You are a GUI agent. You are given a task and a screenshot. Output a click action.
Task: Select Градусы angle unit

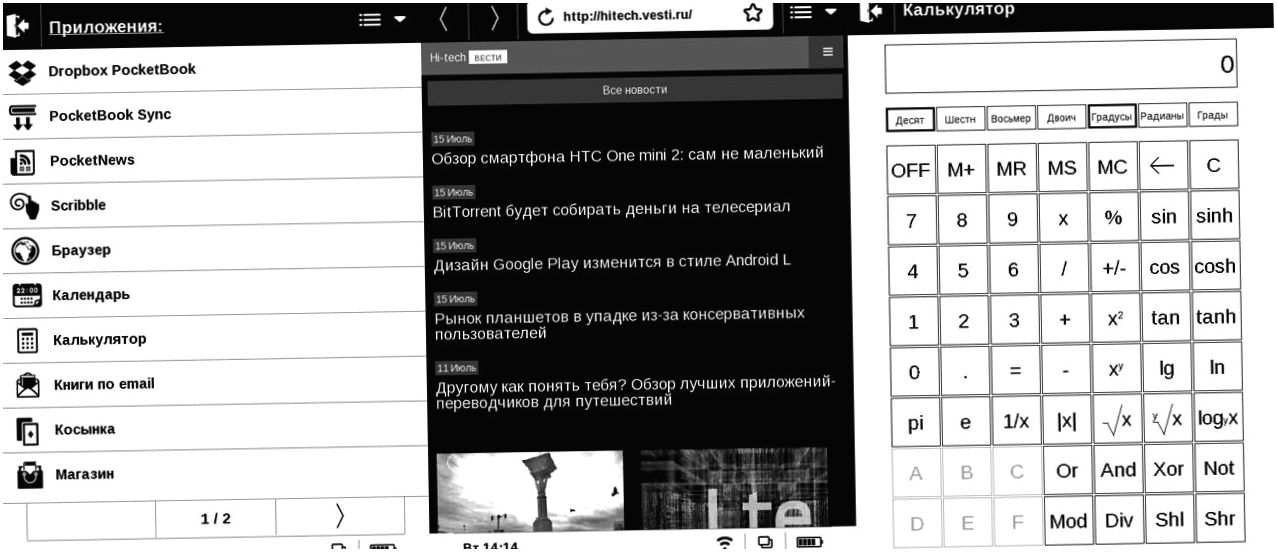tap(1112, 116)
